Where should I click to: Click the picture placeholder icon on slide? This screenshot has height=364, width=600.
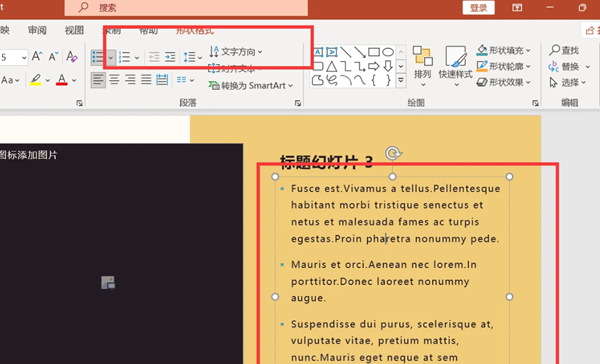pos(108,282)
